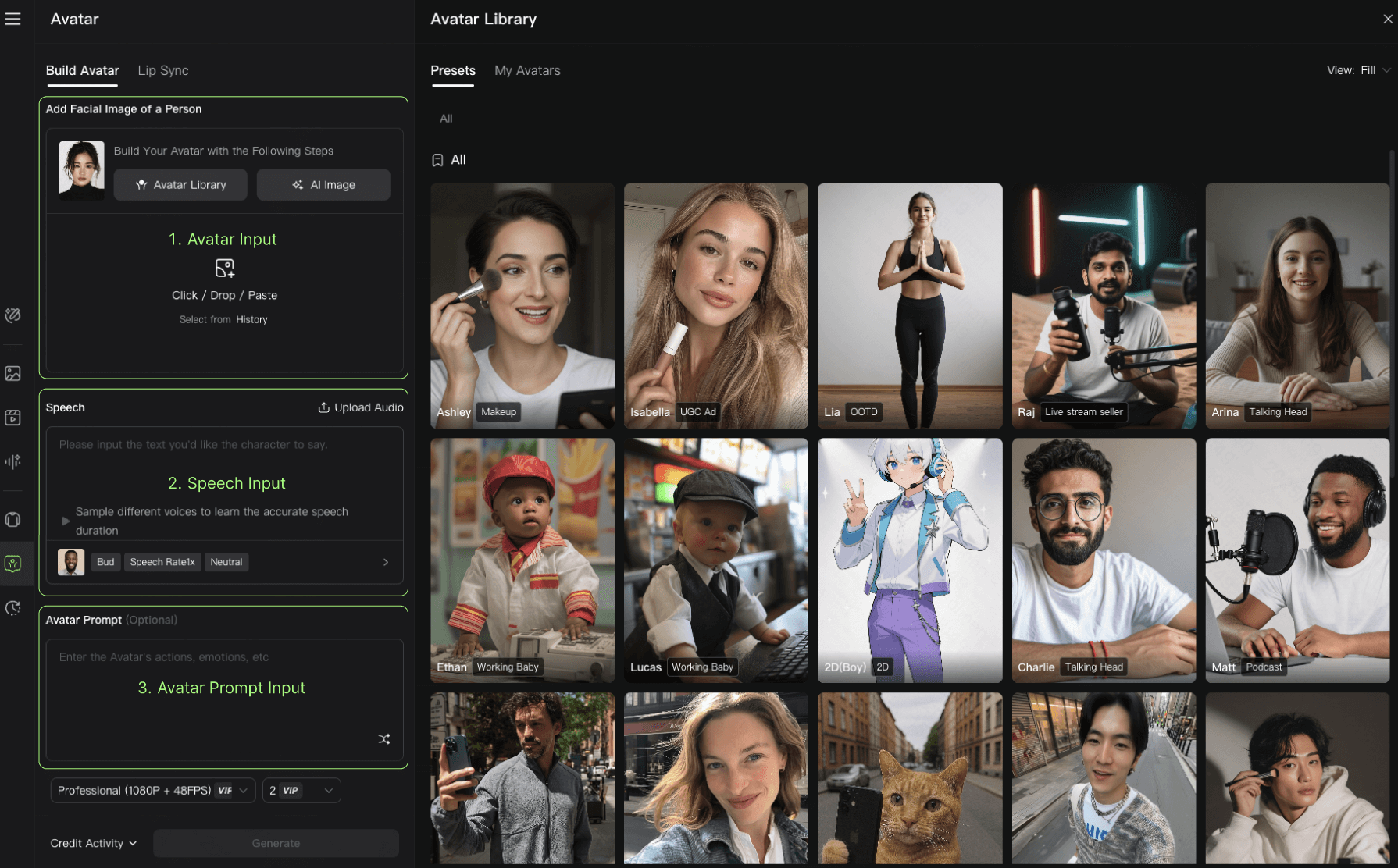Click the add image upload icon
The image size is (1398, 868).
point(224,269)
